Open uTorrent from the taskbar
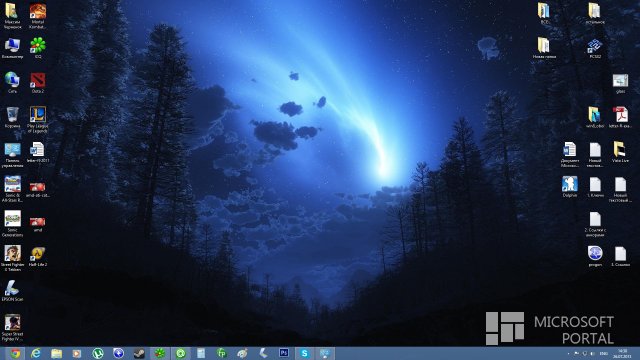Viewport: 640px width, 360px height. [98, 353]
